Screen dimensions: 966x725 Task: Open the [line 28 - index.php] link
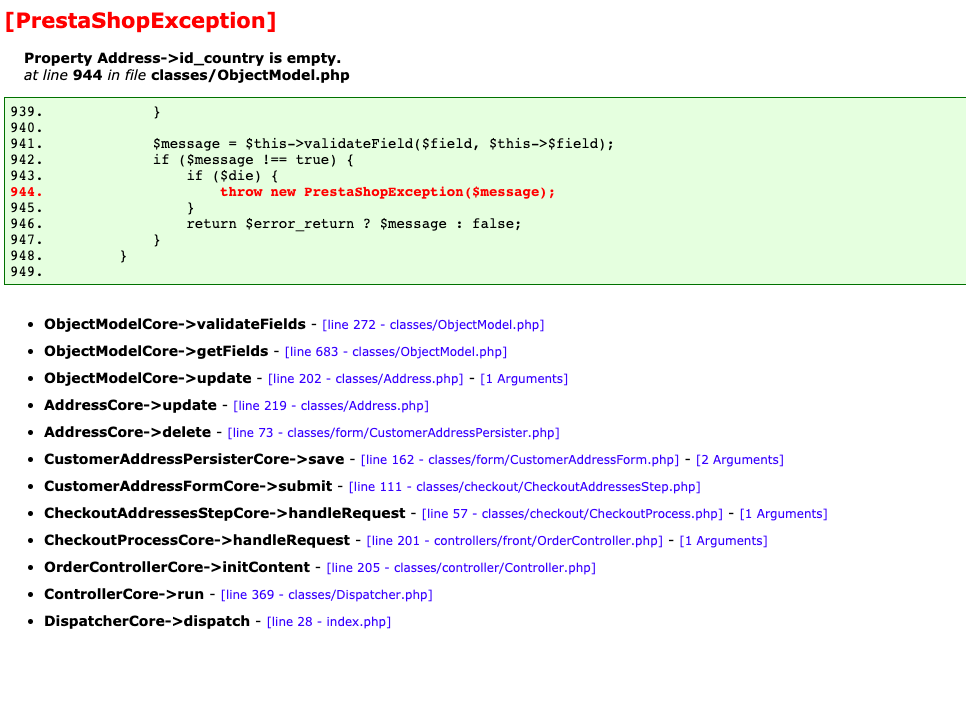[x=329, y=622]
